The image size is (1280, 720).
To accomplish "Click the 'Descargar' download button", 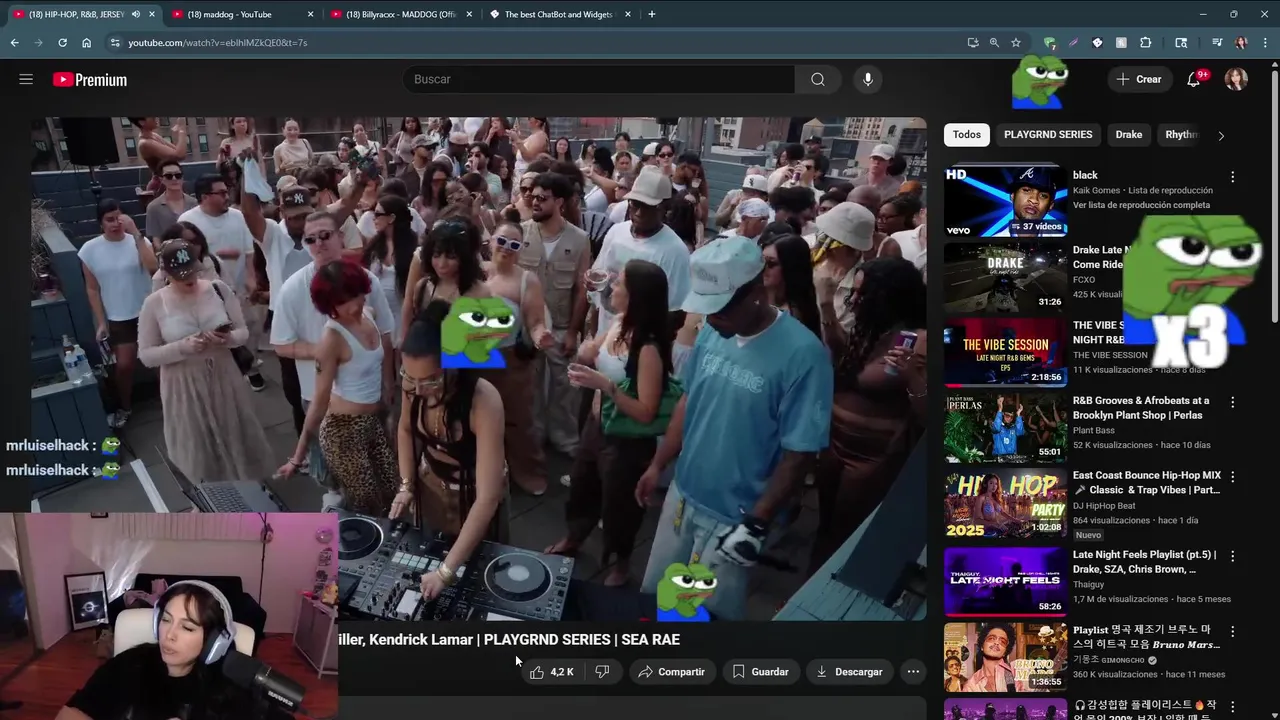I will 849,672.
